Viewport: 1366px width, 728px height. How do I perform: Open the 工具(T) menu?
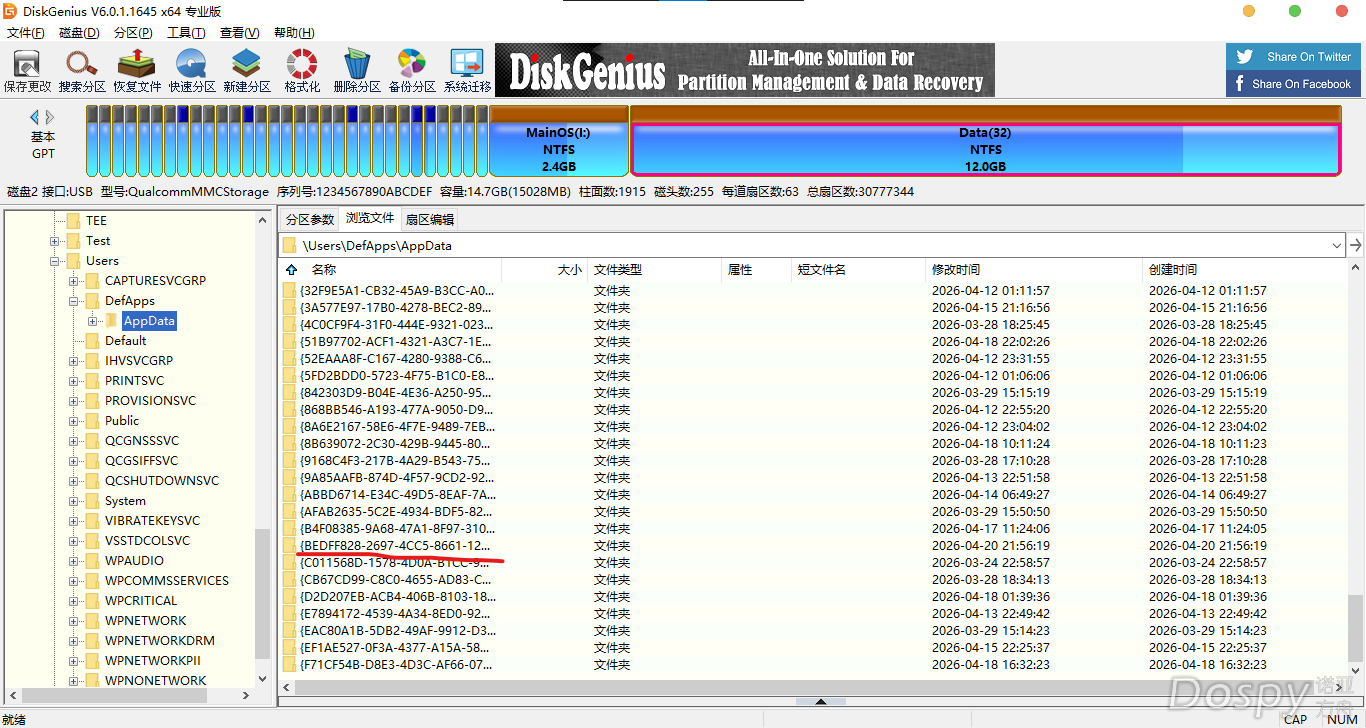tap(186, 33)
